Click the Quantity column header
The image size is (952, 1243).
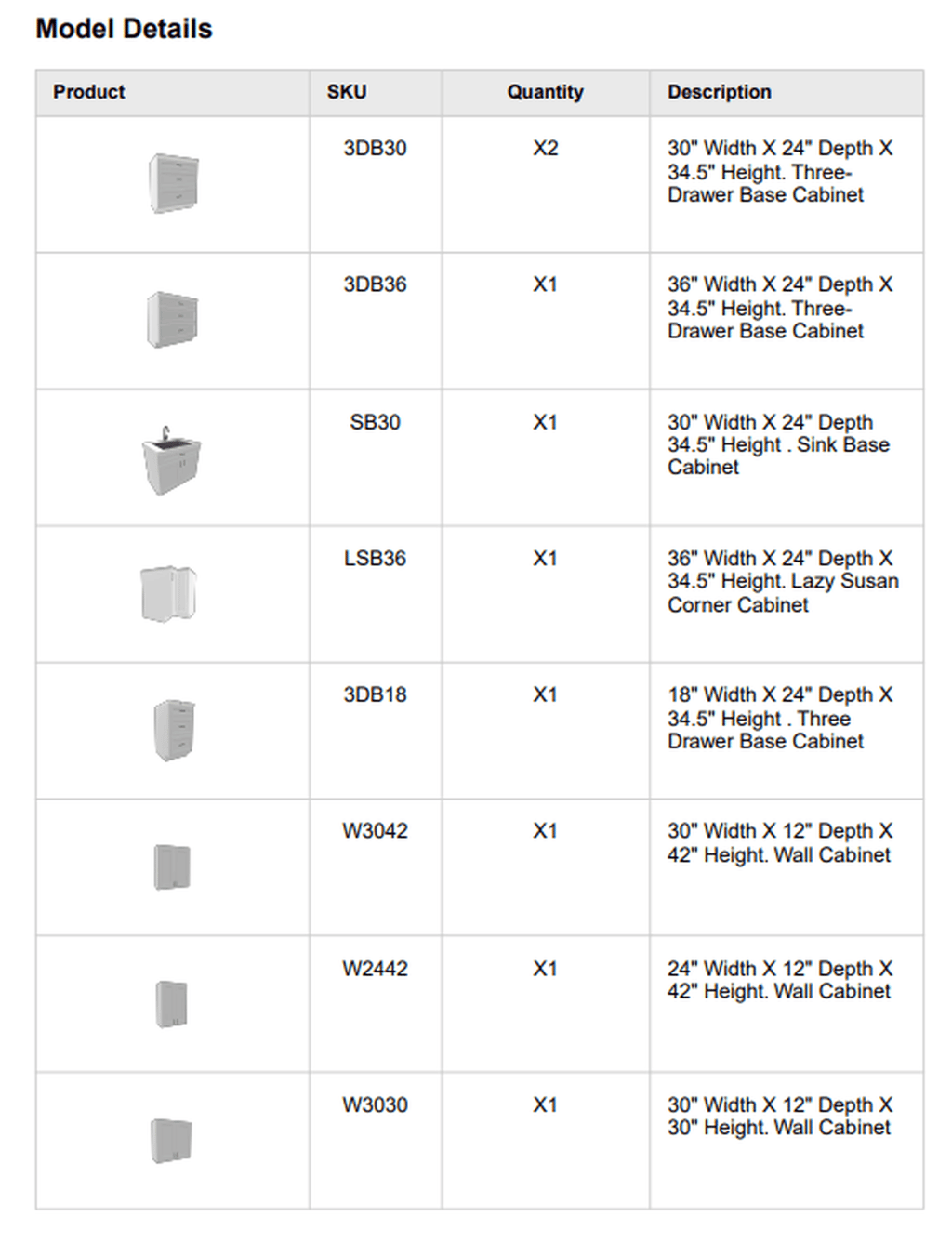545,92
